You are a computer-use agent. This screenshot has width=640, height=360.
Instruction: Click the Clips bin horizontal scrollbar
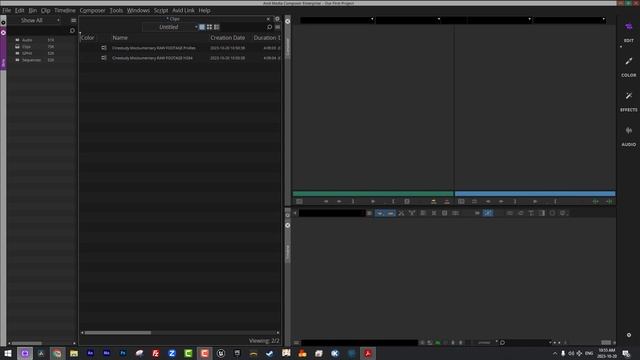click(118, 333)
